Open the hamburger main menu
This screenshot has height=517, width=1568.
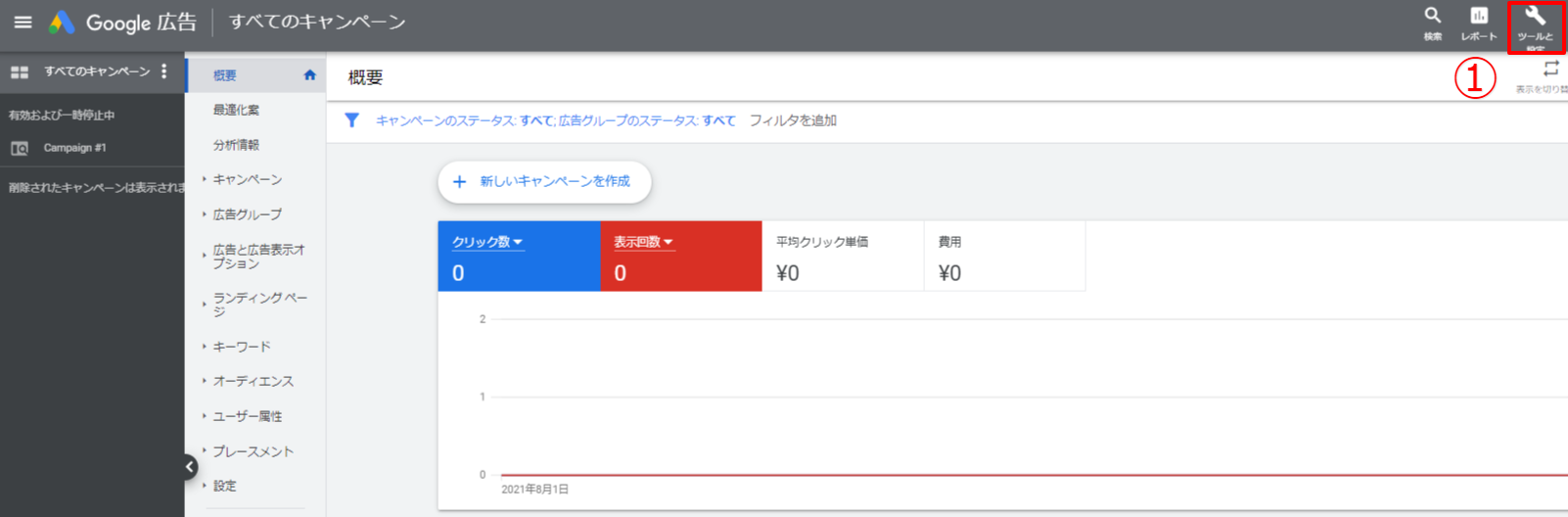pyautogui.click(x=23, y=23)
